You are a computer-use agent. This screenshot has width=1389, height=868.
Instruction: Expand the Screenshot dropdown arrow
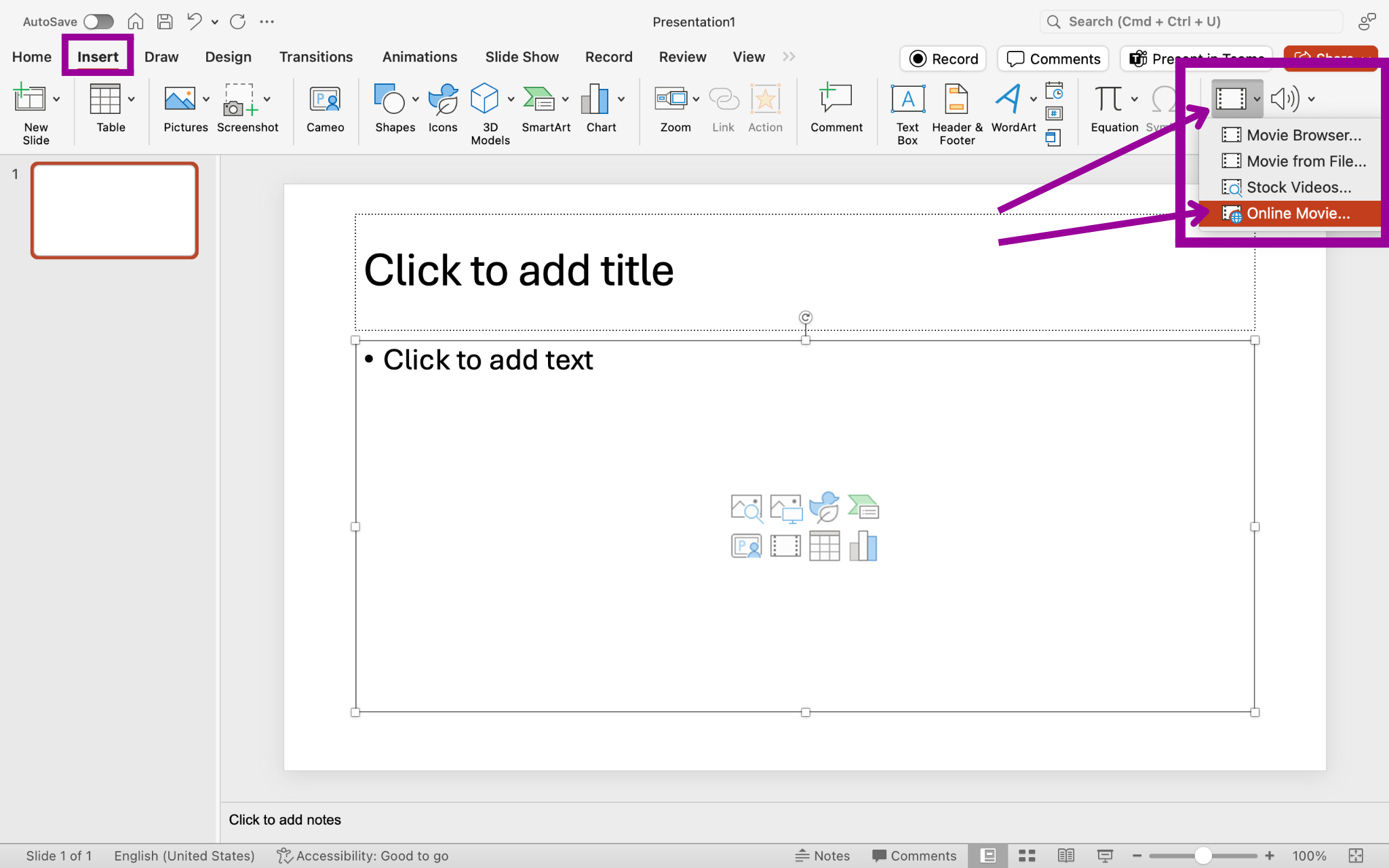tap(267, 99)
